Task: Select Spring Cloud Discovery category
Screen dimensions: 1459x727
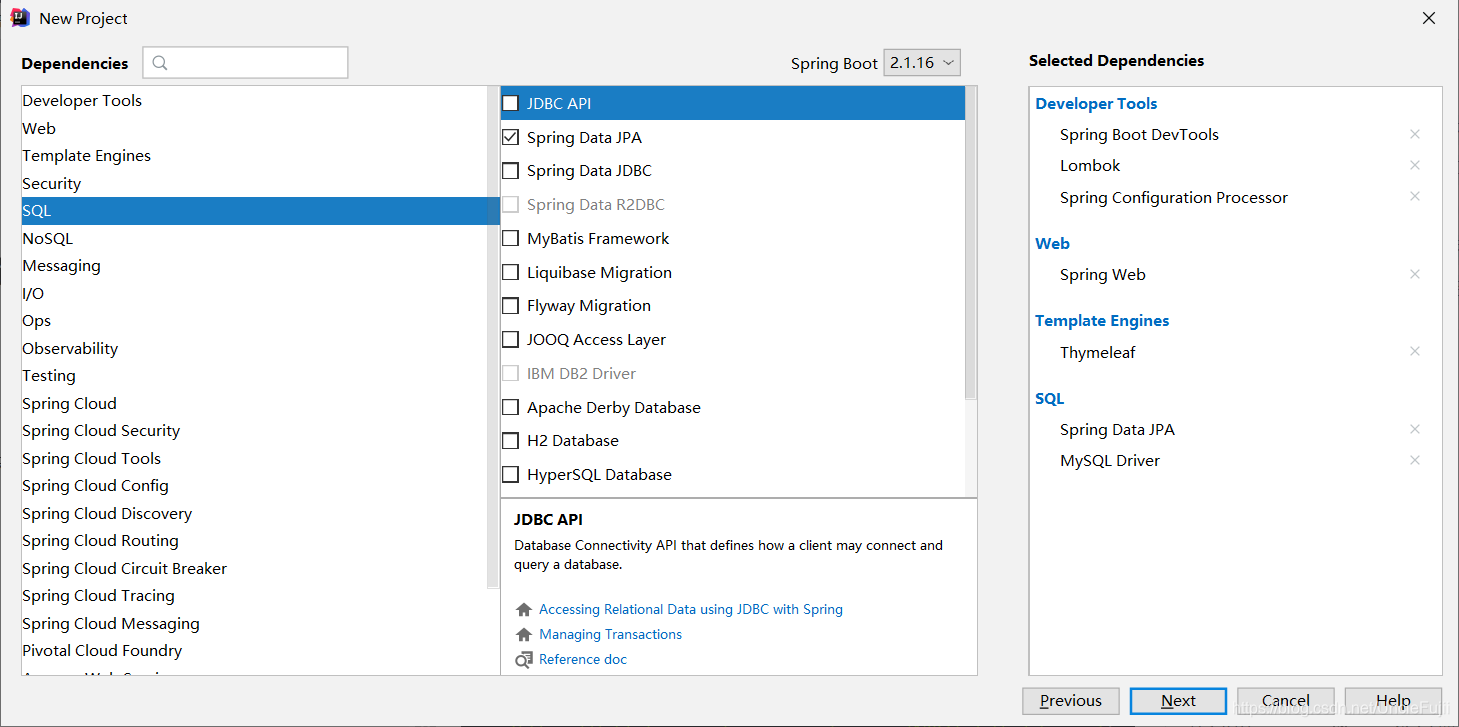Action: [x=254, y=513]
